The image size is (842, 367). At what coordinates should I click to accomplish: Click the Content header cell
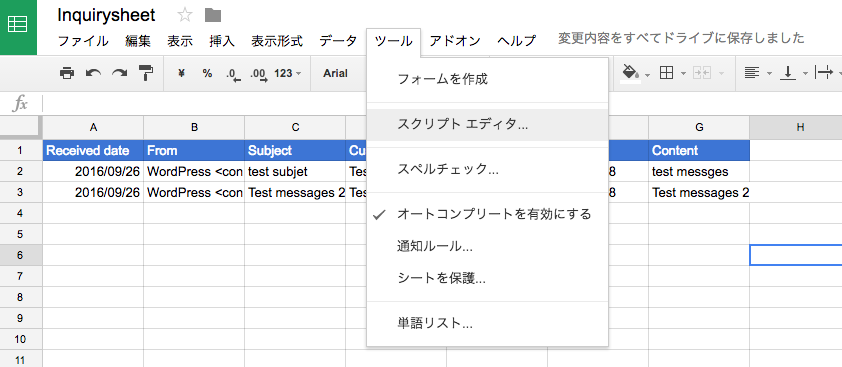click(699, 150)
